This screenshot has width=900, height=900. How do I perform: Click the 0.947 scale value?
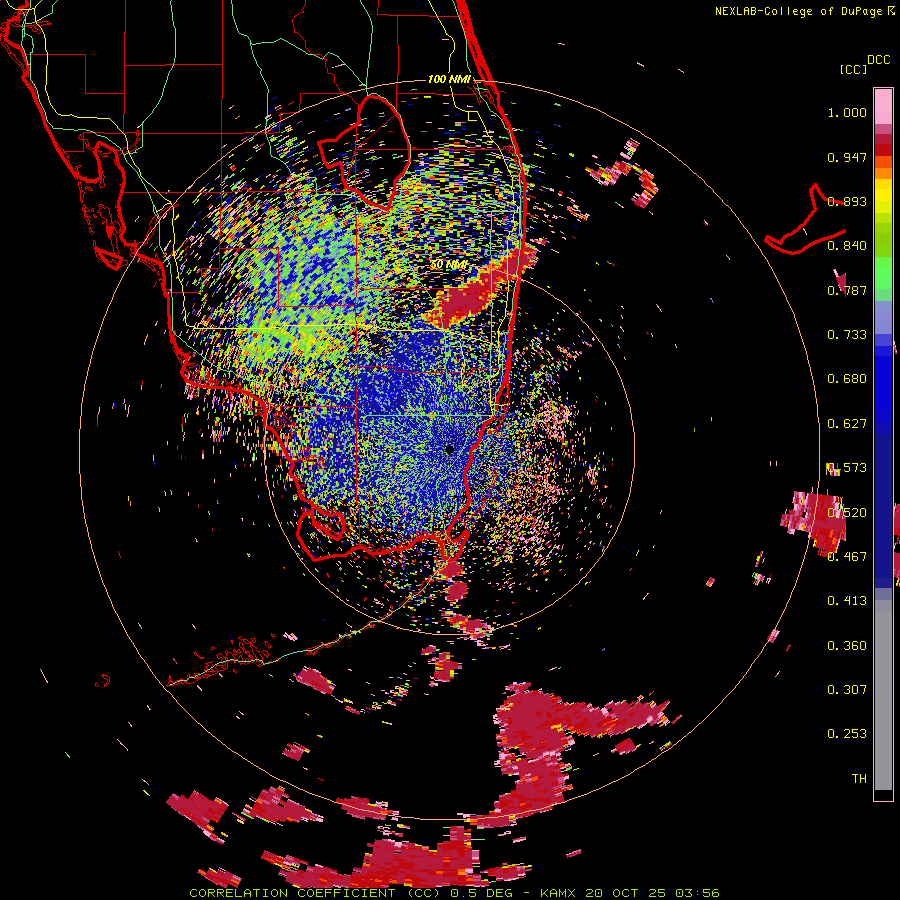click(x=847, y=157)
